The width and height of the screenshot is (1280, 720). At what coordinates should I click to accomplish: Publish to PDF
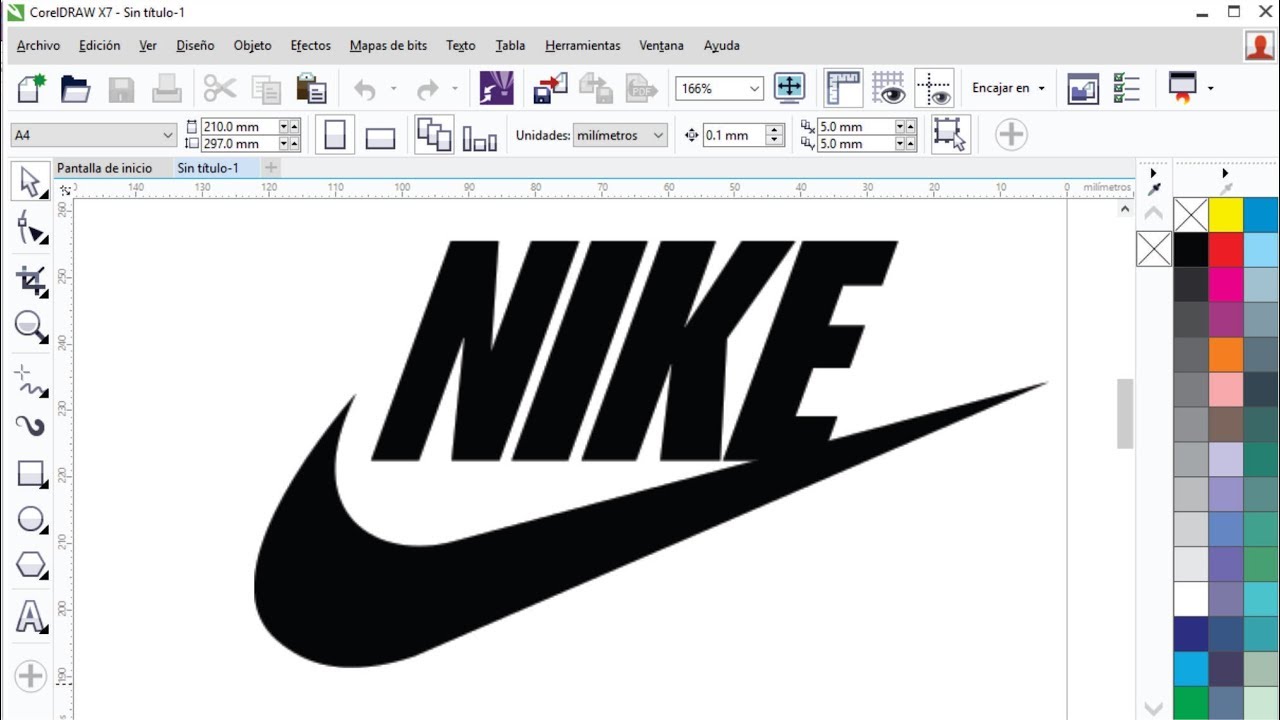click(x=641, y=88)
